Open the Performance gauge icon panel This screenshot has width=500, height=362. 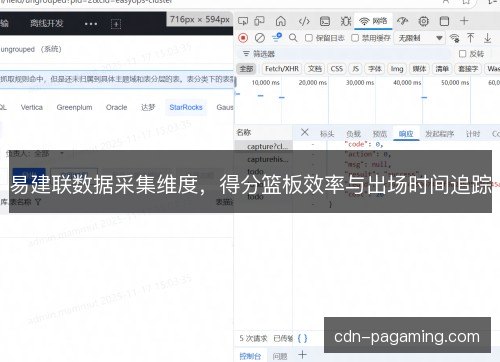click(x=402, y=21)
